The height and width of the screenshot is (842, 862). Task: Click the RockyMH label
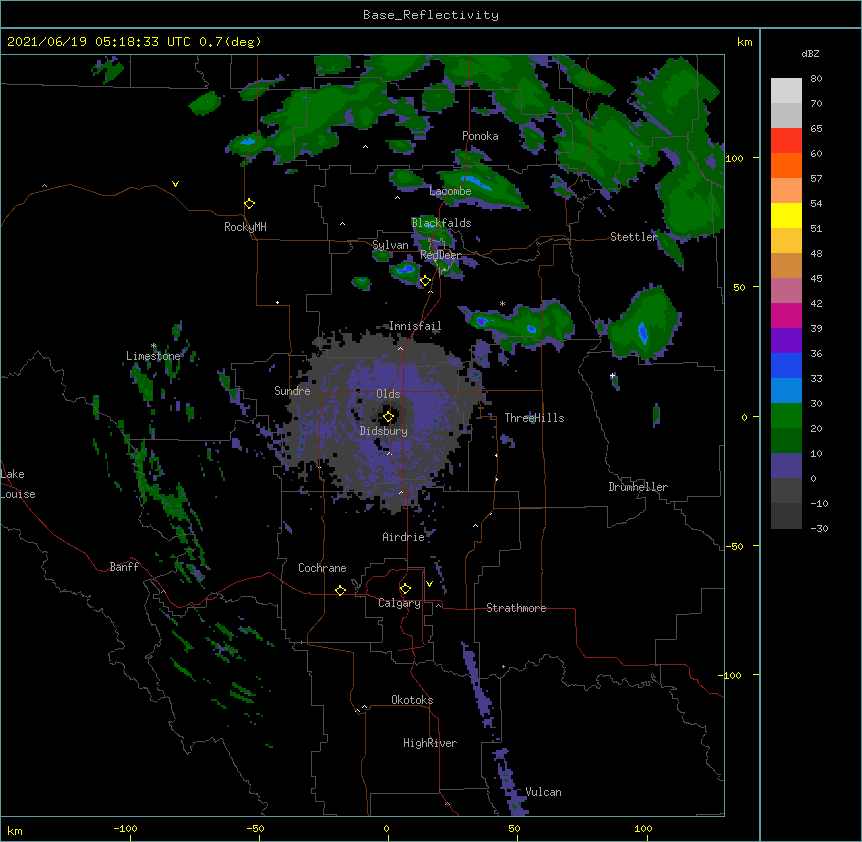pyautogui.click(x=245, y=227)
